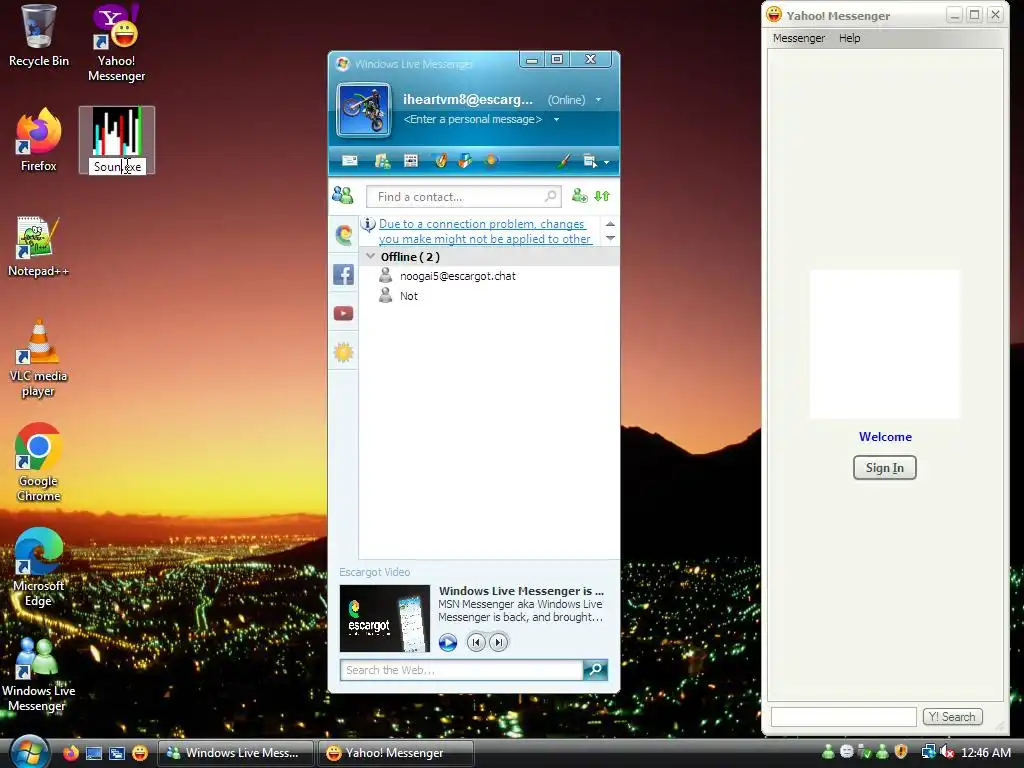The image size is (1024, 768).
Task: Click the brush-and-shield toolbar icon in Messenger
Action: [x=441, y=161]
